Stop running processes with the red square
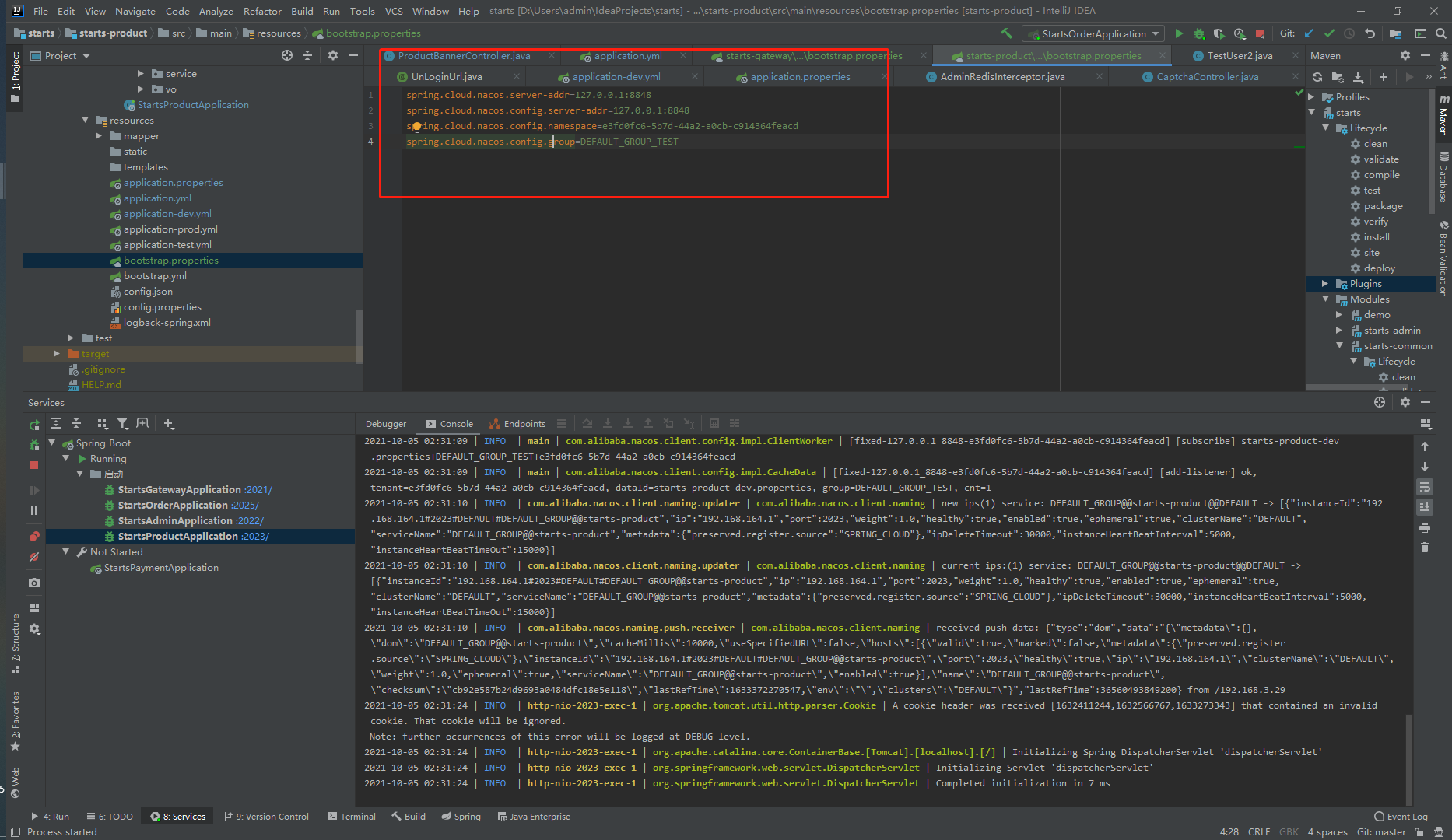 coord(1260,33)
